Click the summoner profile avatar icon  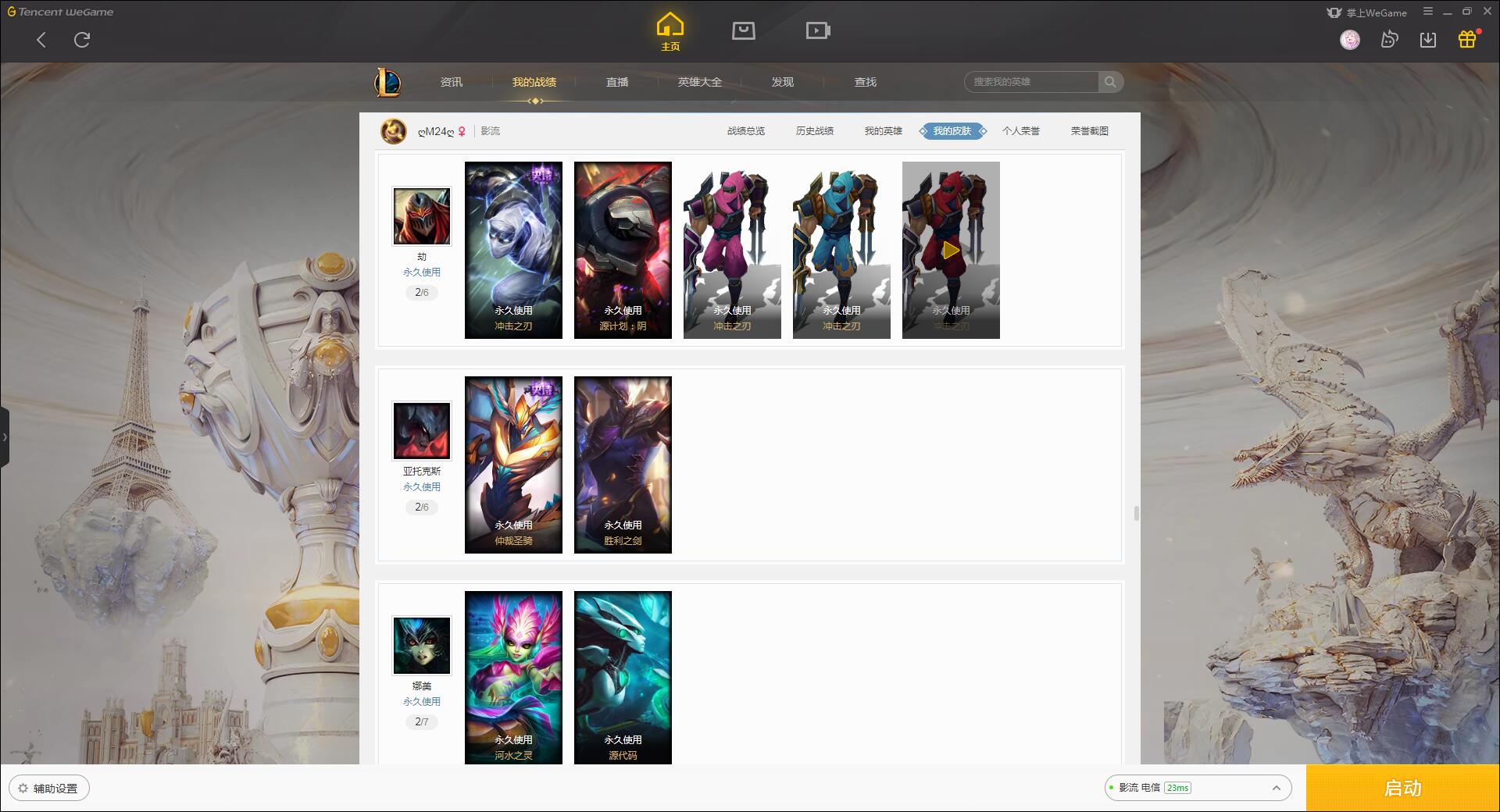(394, 131)
